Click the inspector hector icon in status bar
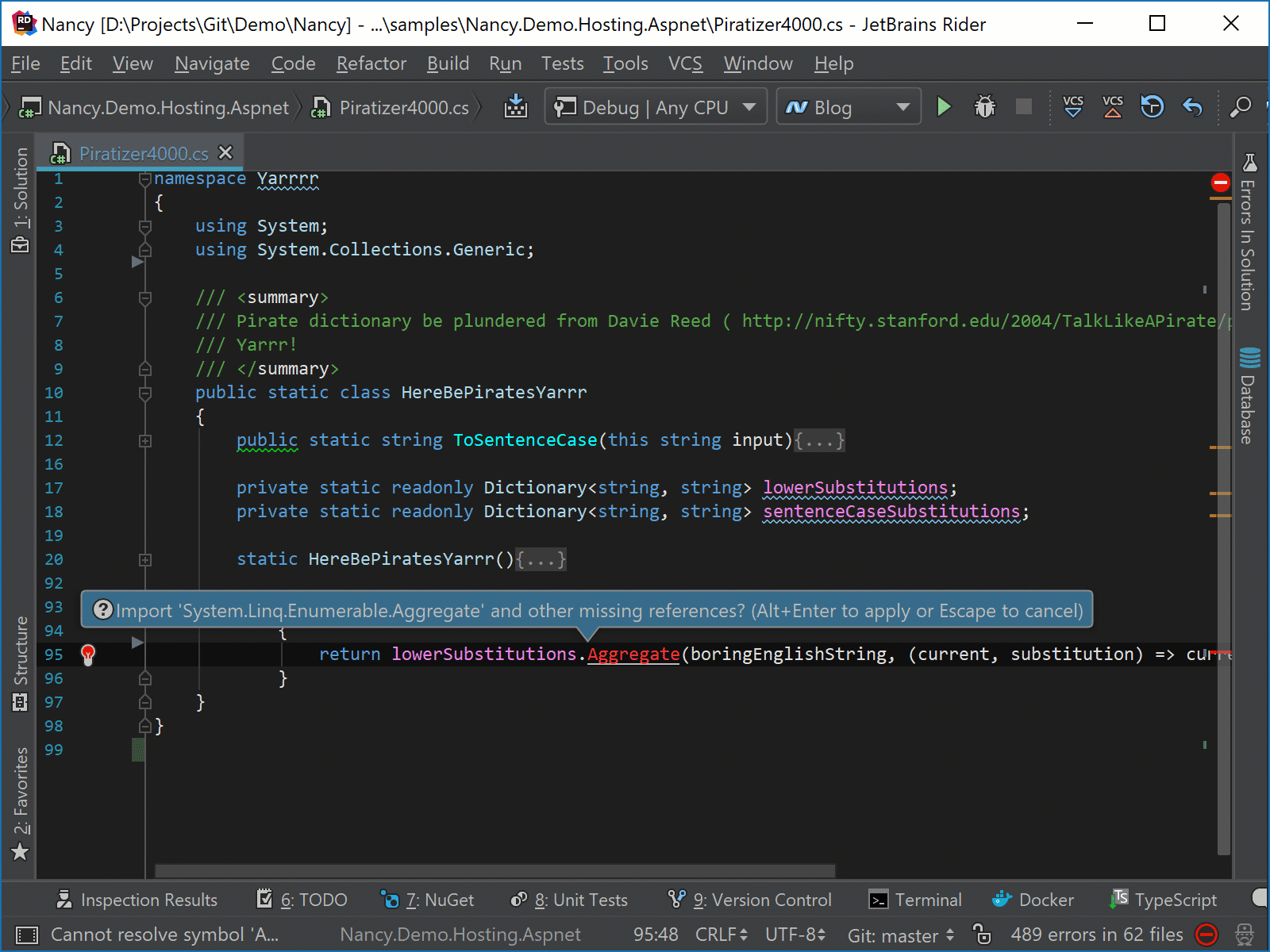Viewport: 1270px width, 952px height. (1245, 935)
